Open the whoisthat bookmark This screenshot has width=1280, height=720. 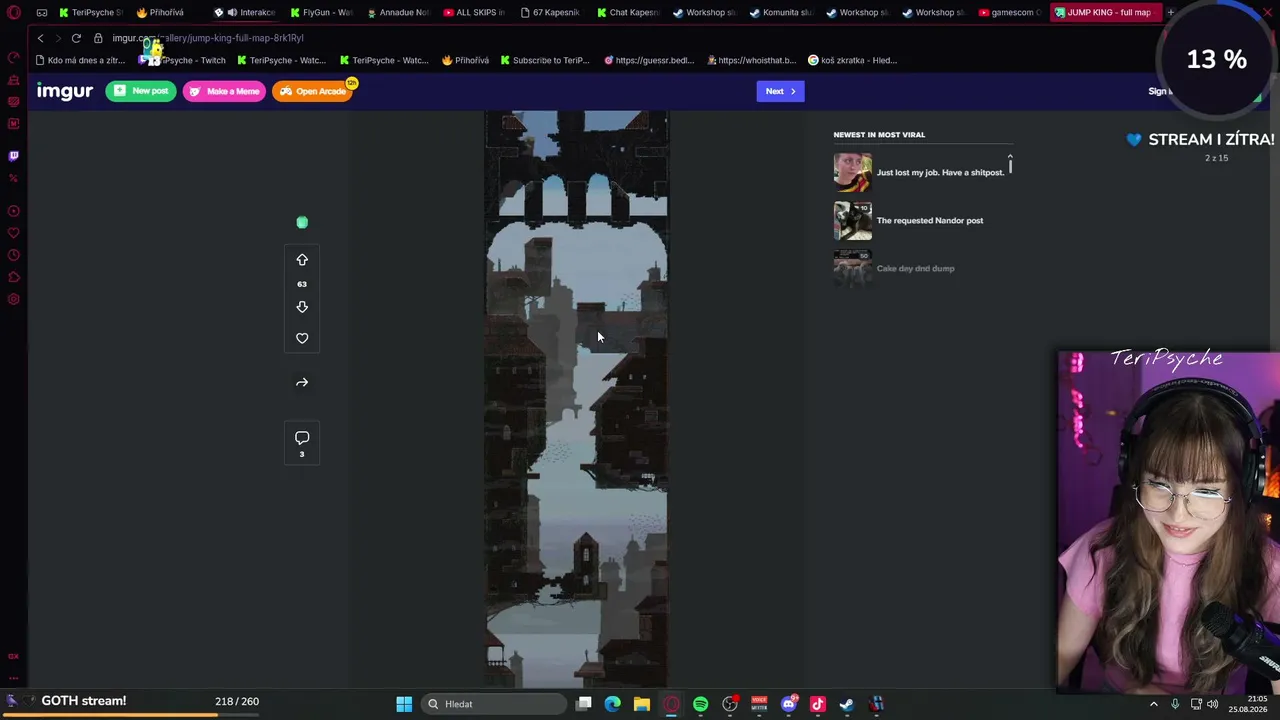coord(751,60)
